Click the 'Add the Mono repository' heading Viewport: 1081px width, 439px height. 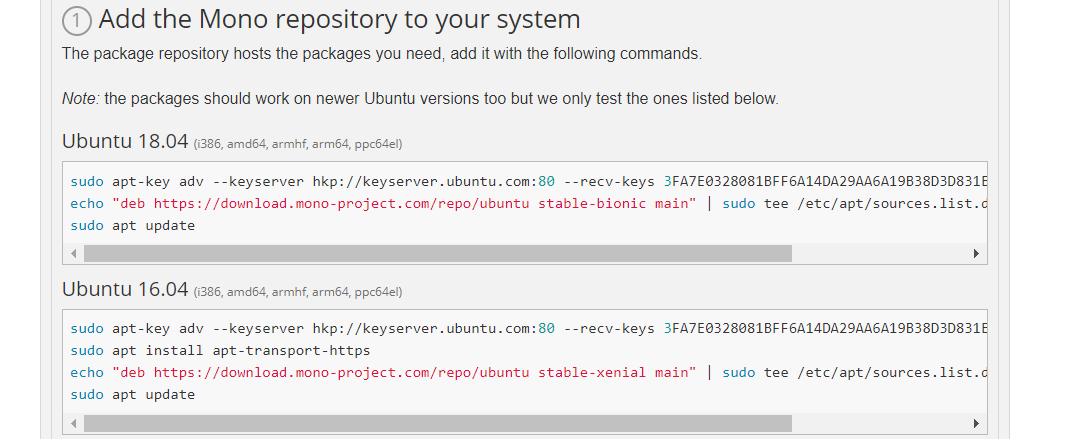click(339, 20)
